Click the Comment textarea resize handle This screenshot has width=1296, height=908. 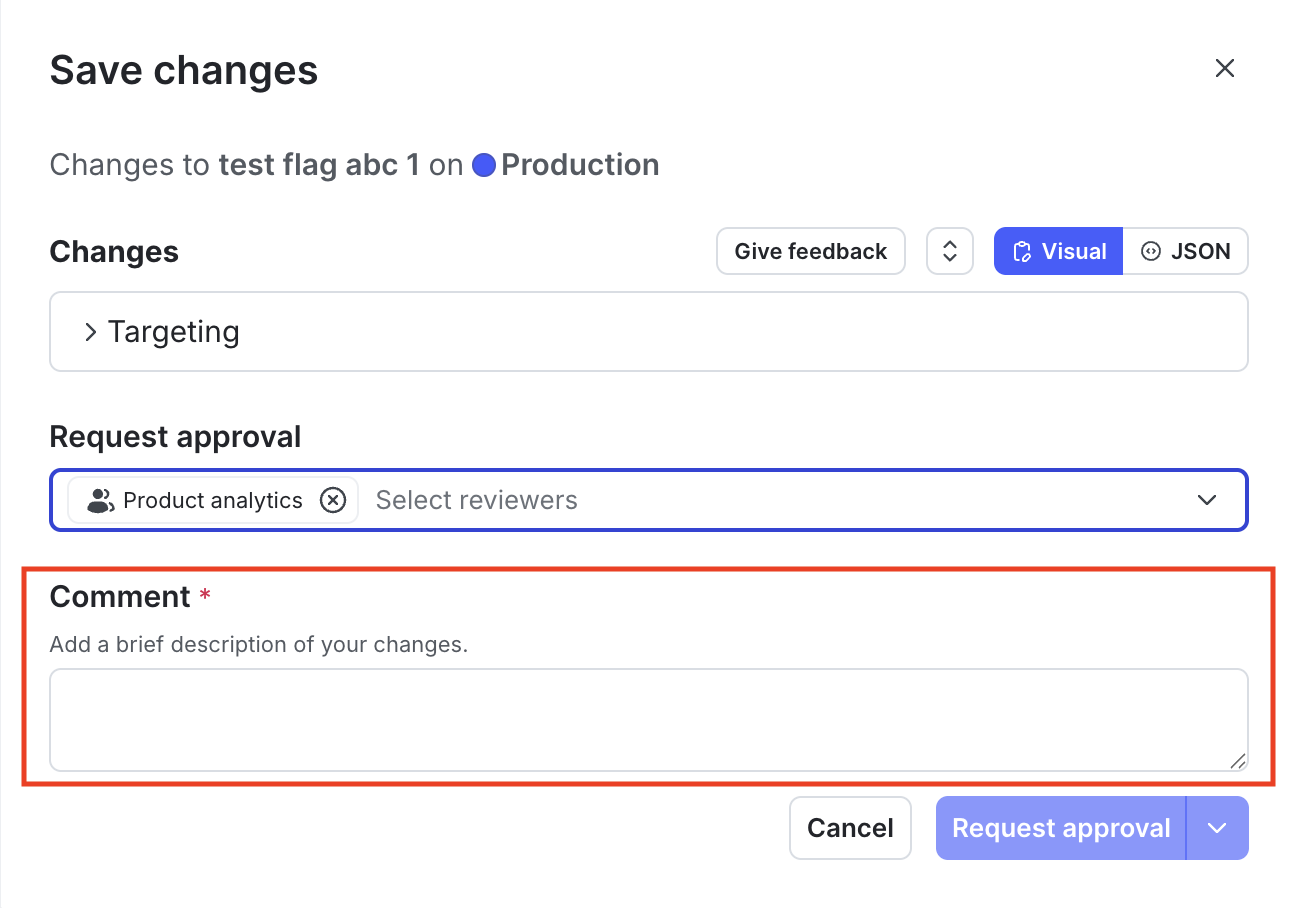click(x=1237, y=762)
